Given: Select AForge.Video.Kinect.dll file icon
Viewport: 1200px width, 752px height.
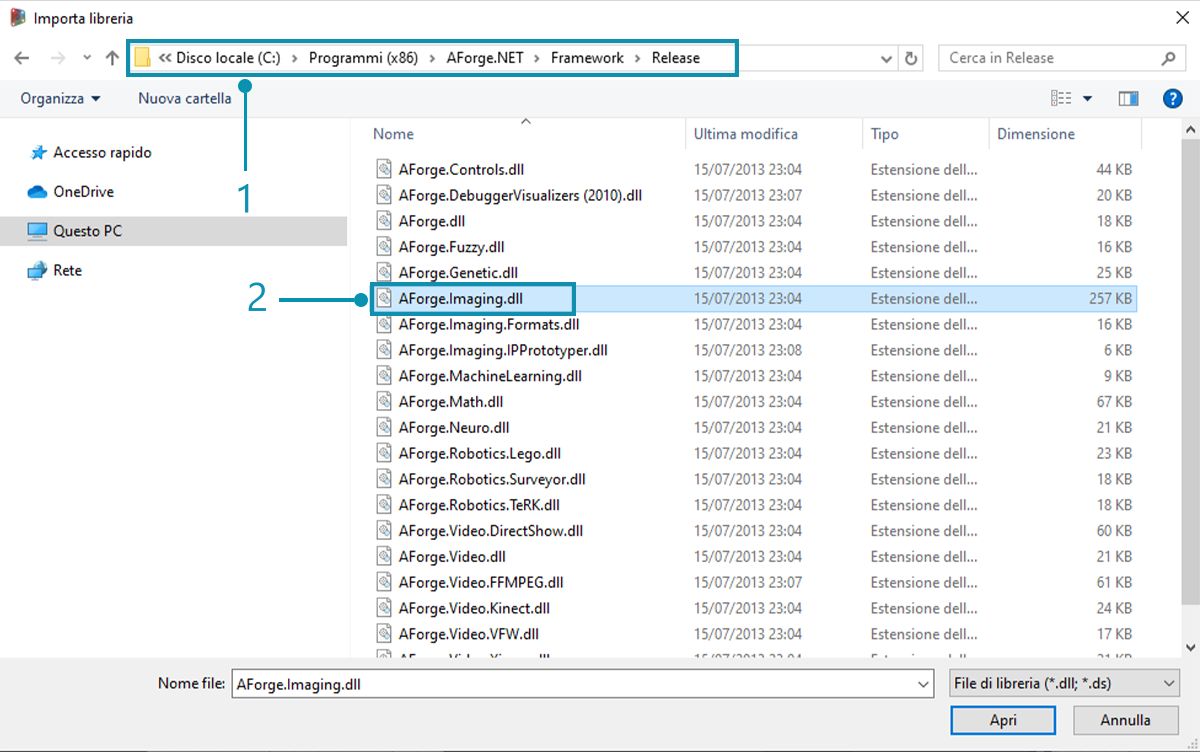Looking at the screenshot, I should pos(385,608).
